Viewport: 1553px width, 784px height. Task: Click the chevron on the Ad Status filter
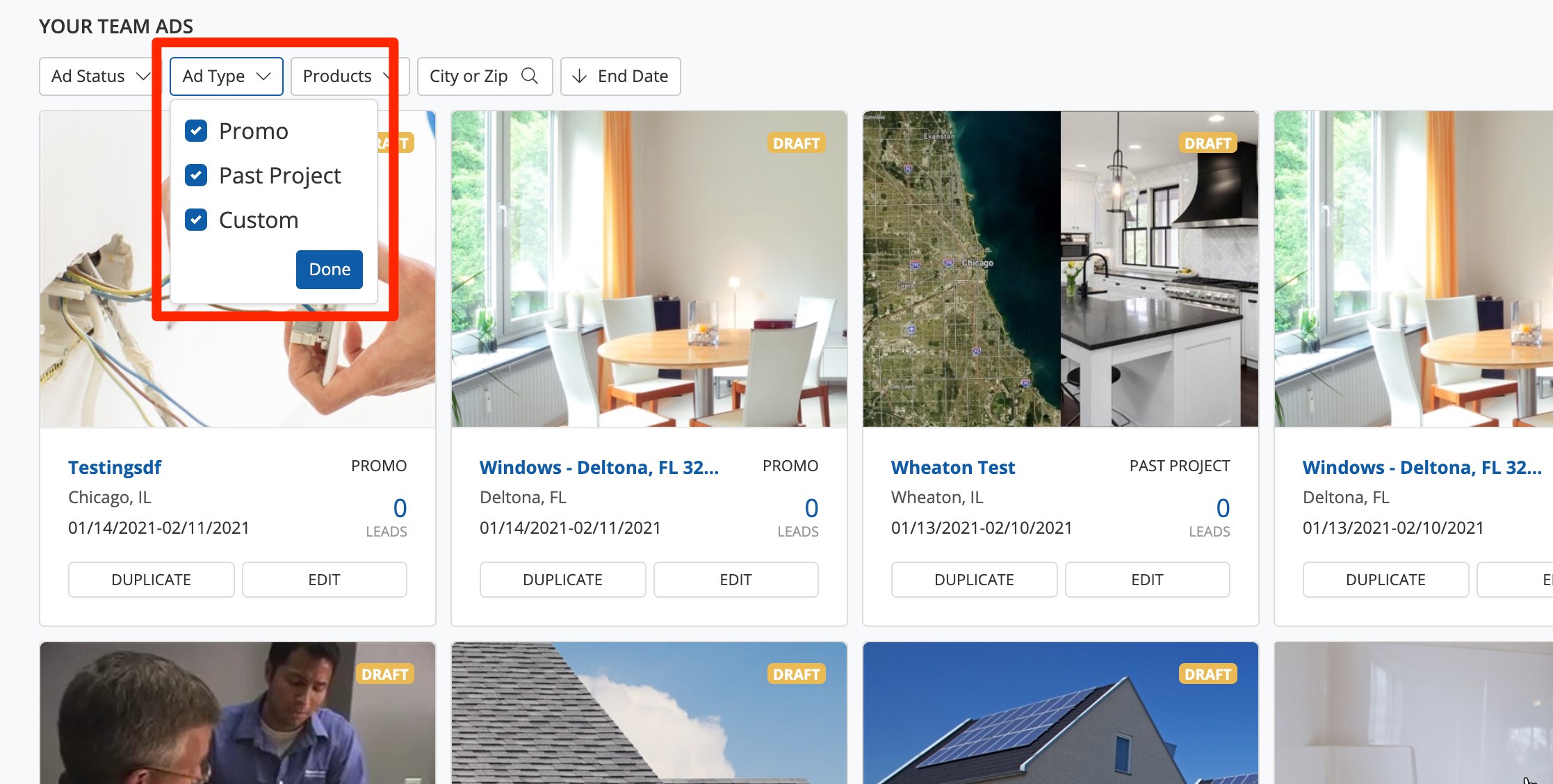tap(143, 76)
